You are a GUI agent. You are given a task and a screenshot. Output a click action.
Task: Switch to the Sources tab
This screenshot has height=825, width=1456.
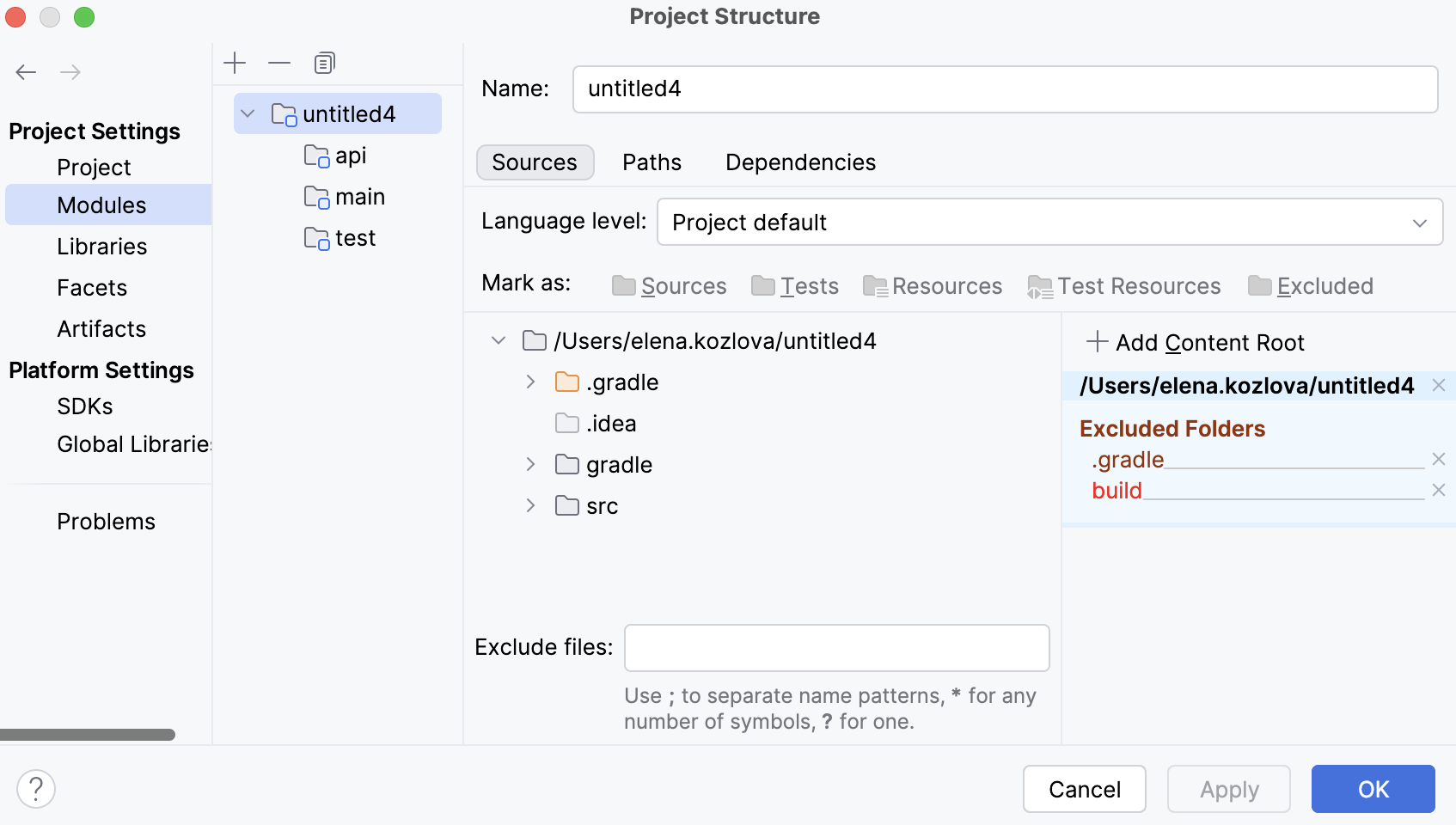click(535, 162)
